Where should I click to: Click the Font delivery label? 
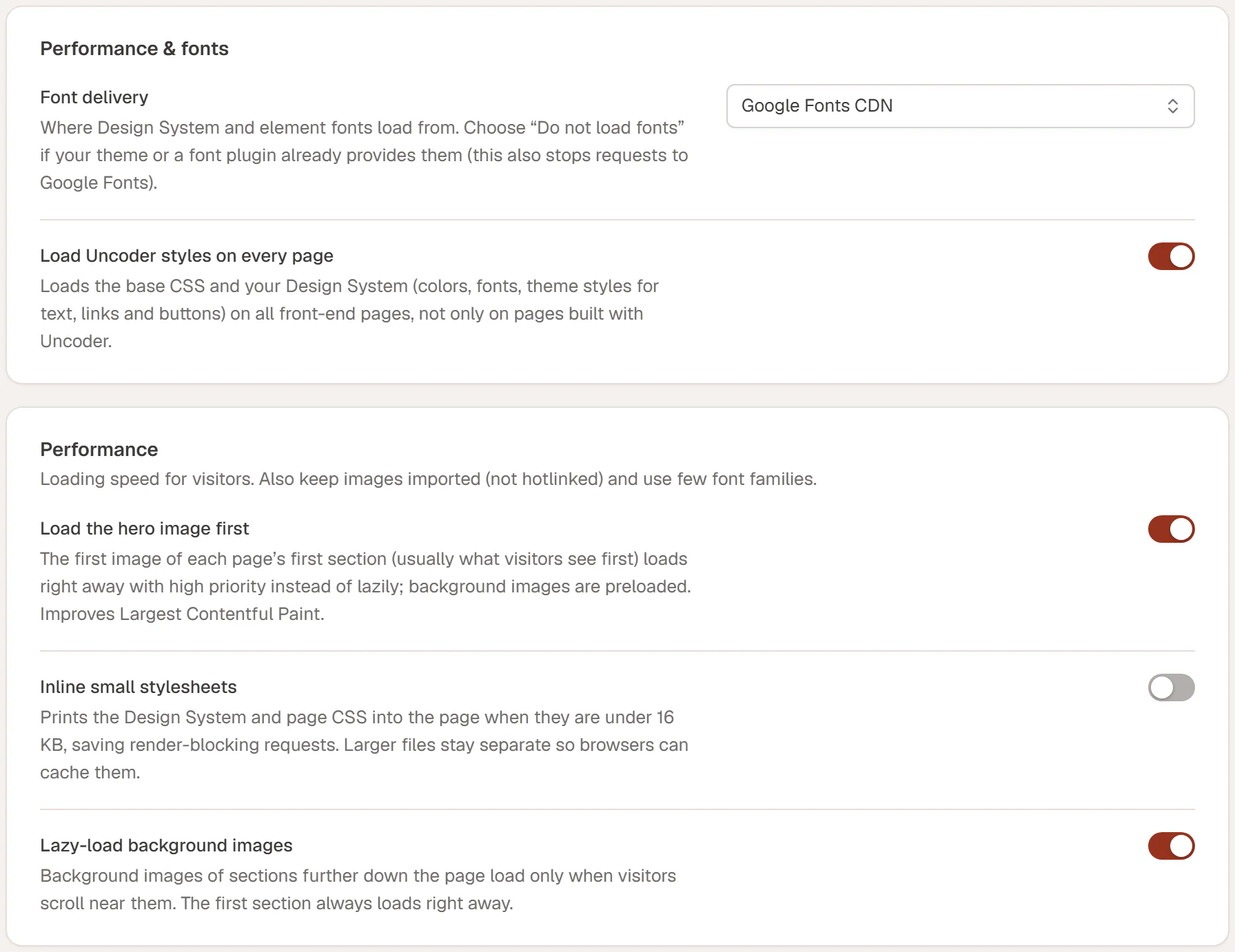(94, 97)
